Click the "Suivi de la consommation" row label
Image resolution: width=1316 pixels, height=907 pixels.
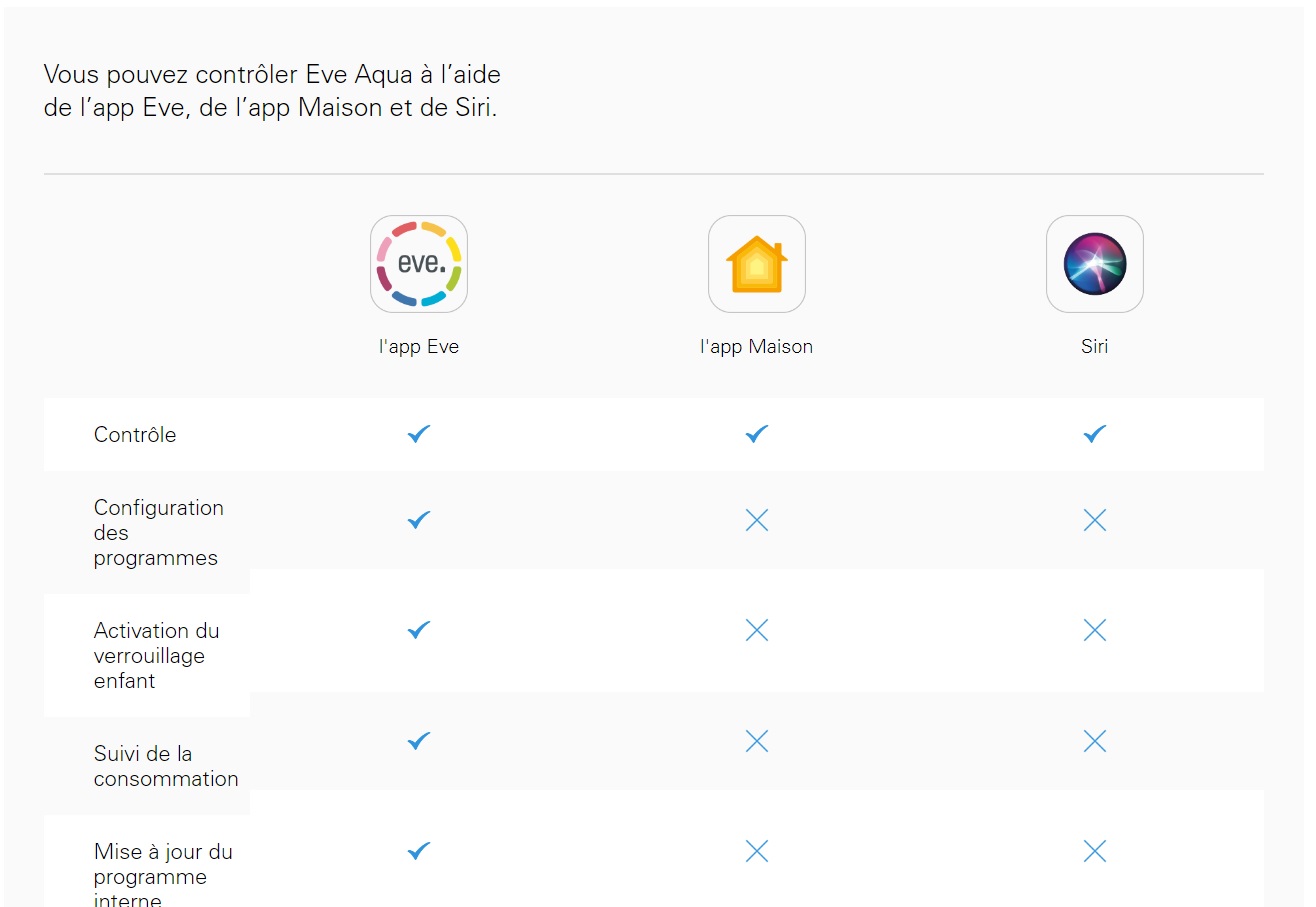tap(166, 766)
